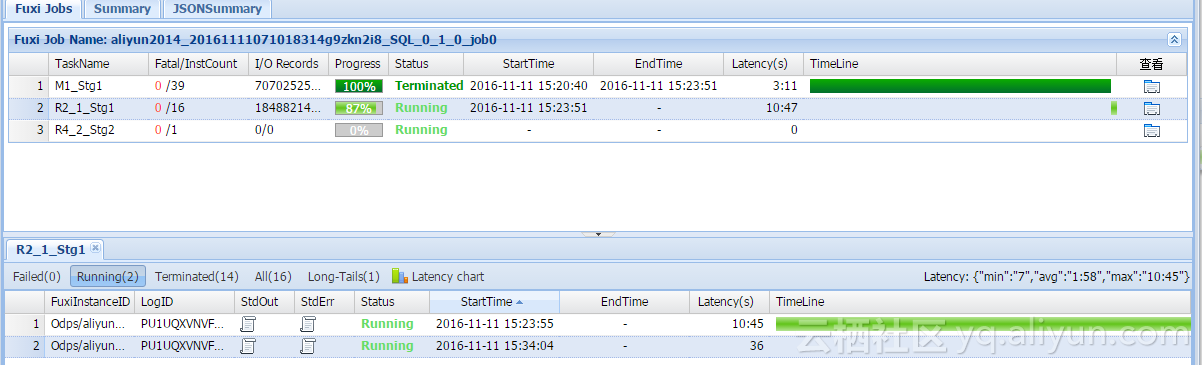Viewport: 1202px width, 365px height.
Task: Click the R2_1_Stg1 87% progress bar
Action: pyautogui.click(x=359, y=108)
